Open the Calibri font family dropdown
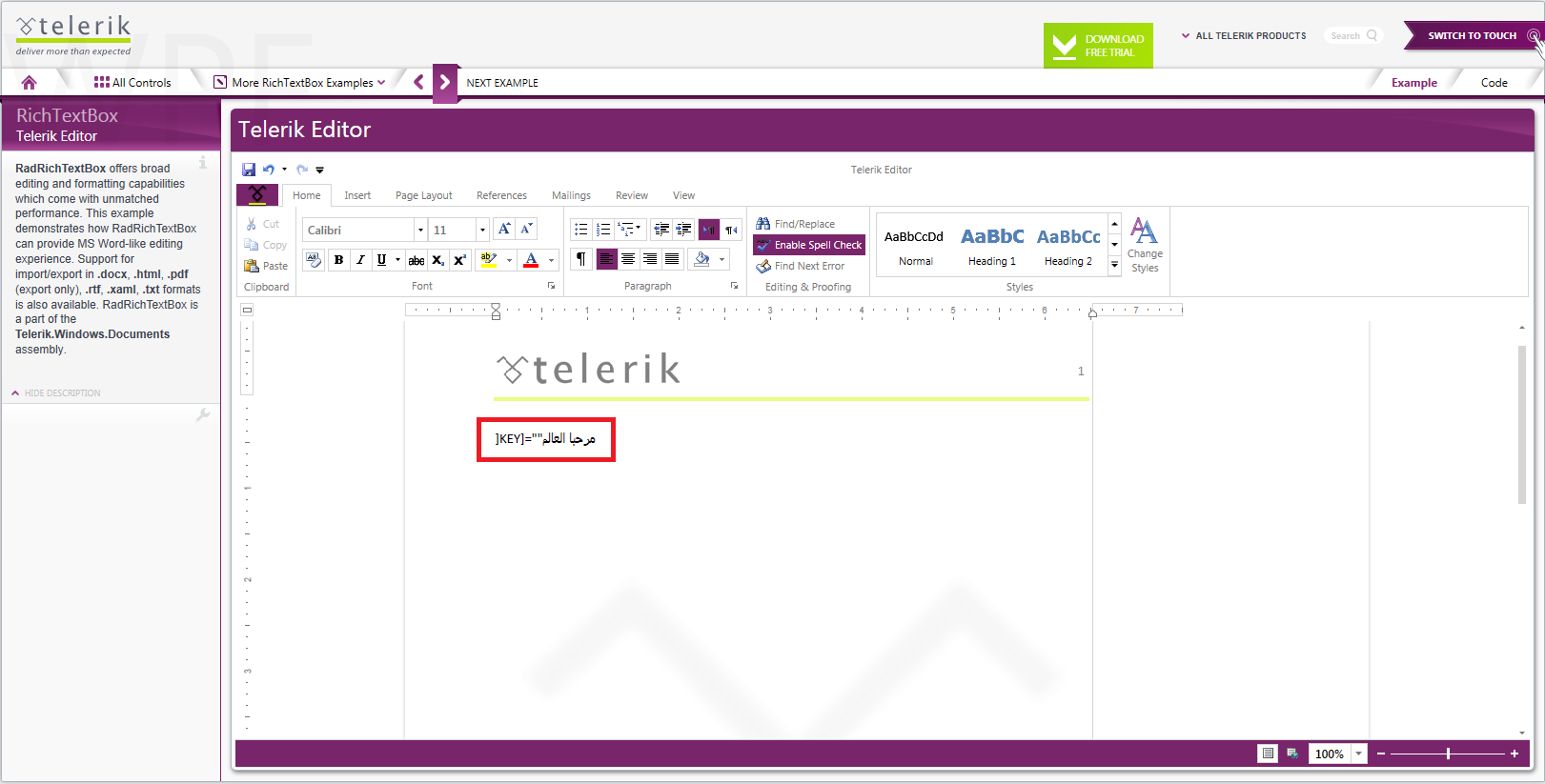 [420, 230]
